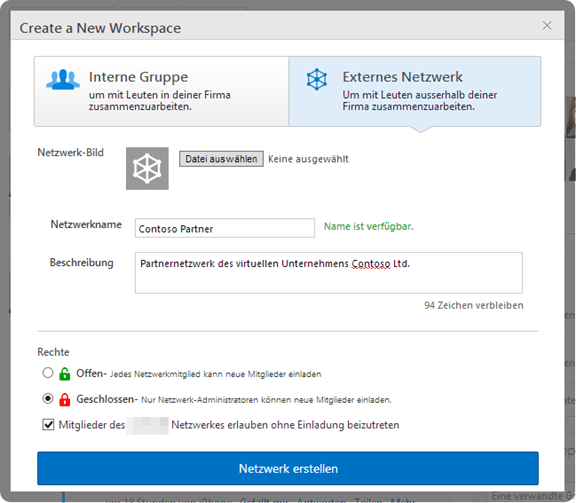576x503 pixels.
Task: Click the 94 Zeichen verbleiben counter
Action: coord(474,305)
